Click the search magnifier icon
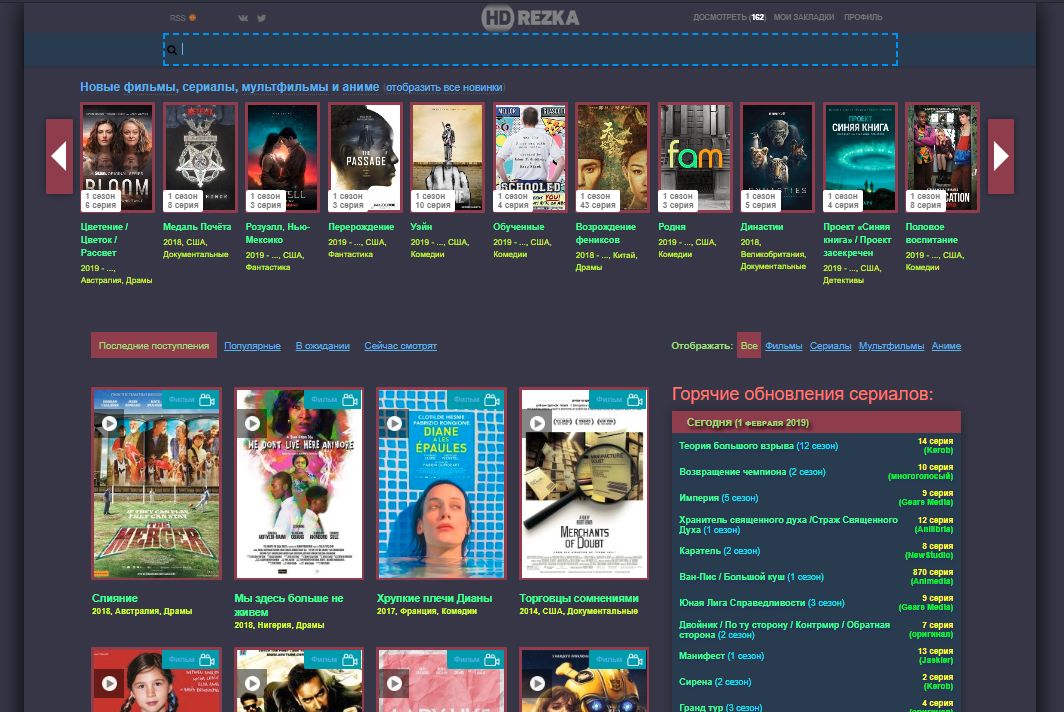 pos(172,50)
